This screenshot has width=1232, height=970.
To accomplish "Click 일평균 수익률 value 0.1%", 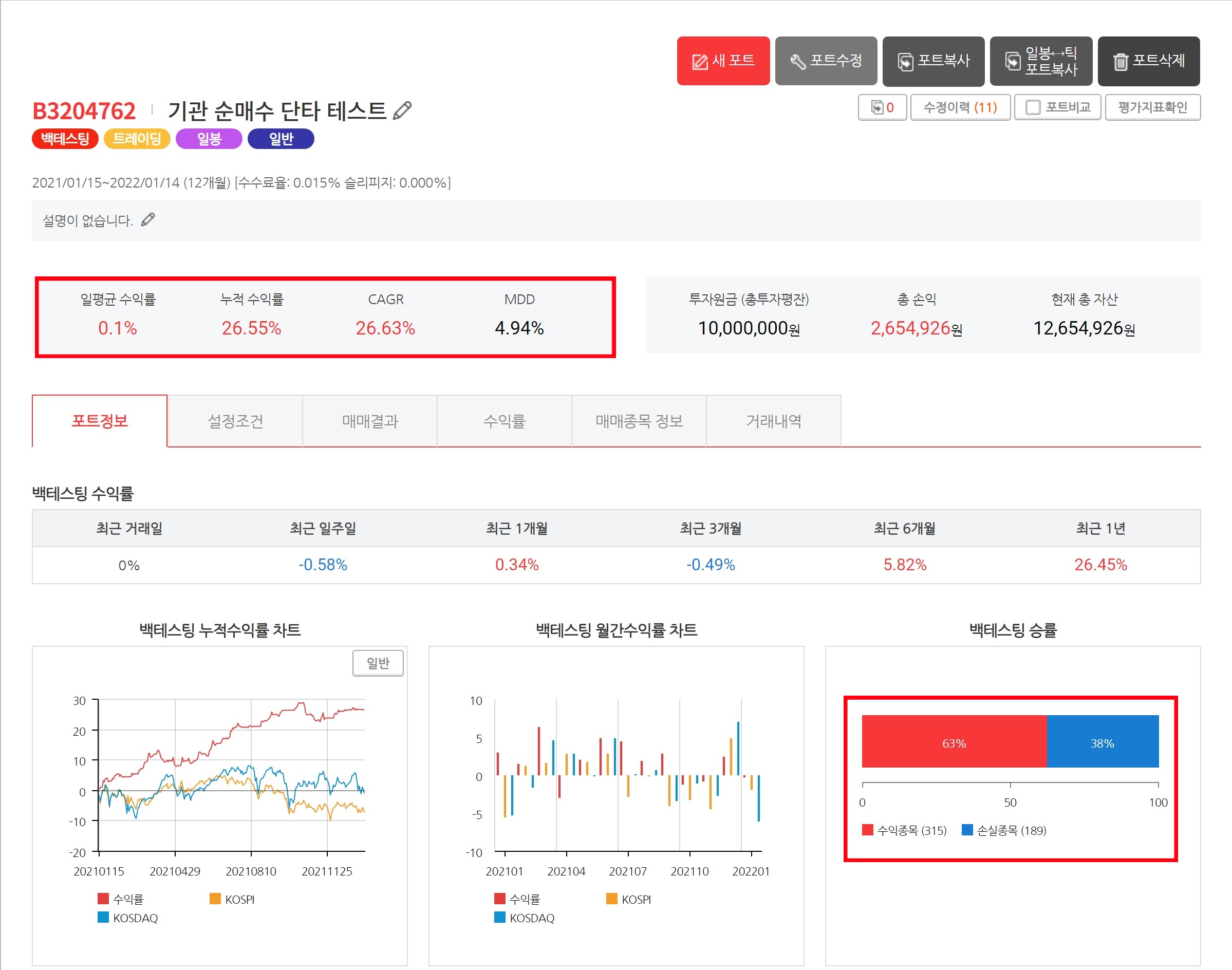I will 118,328.
